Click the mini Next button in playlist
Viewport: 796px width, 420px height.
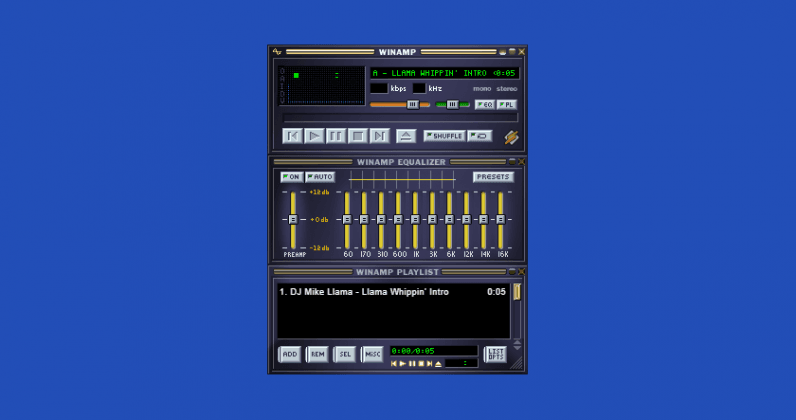[x=429, y=364]
